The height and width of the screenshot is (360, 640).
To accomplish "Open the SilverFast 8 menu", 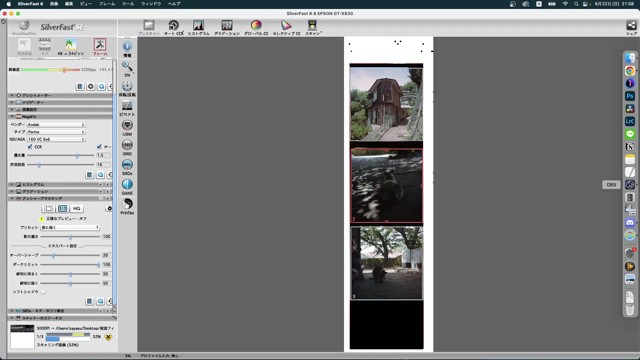I will 30,4.
